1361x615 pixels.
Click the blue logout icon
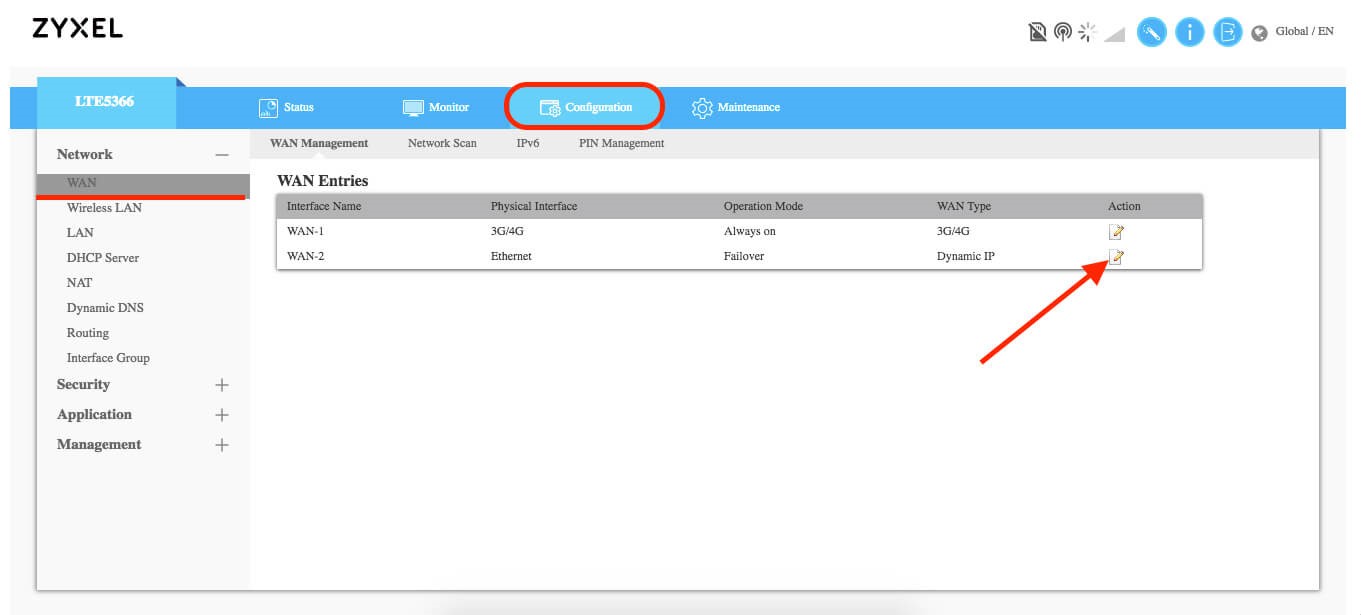pyautogui.click(x=1227, y=33)
